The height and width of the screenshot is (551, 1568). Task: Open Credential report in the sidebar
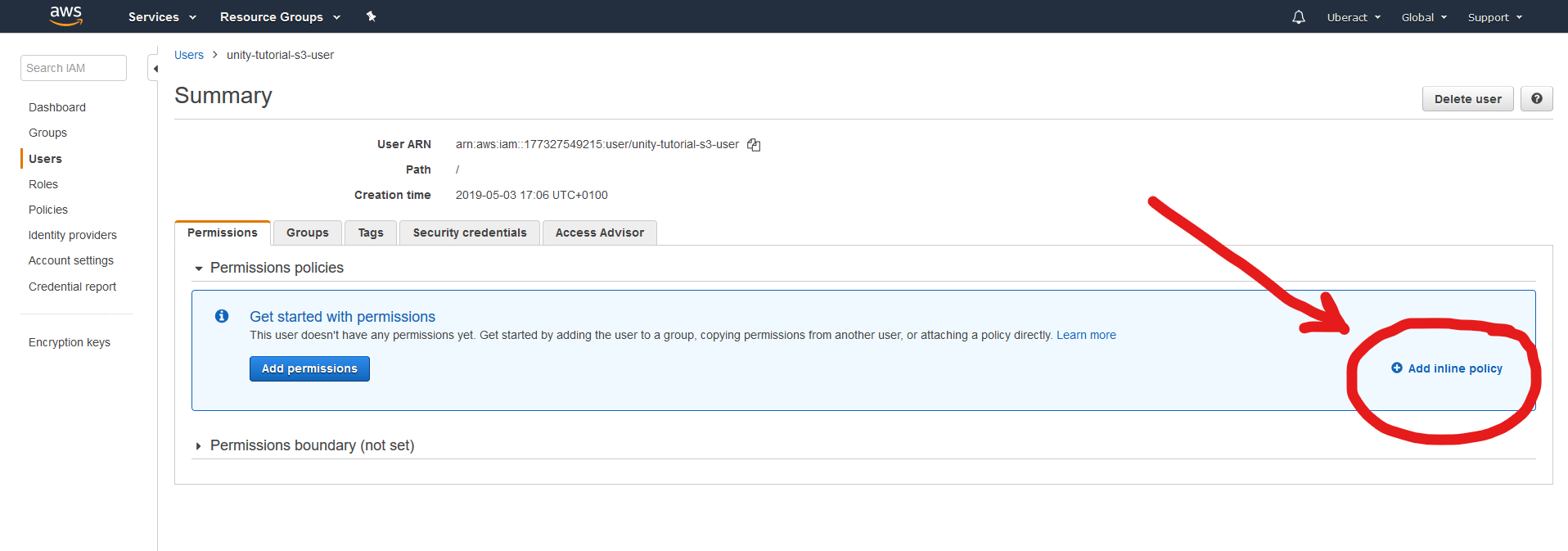coord(72,287)
